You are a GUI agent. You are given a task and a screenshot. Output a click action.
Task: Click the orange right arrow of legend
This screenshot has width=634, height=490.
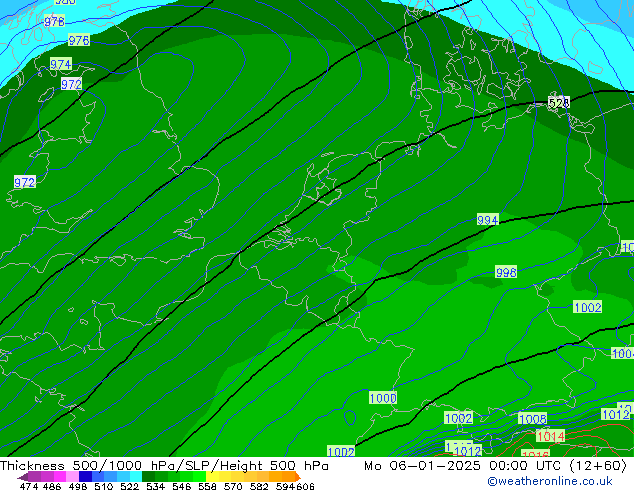click(298, 477)
